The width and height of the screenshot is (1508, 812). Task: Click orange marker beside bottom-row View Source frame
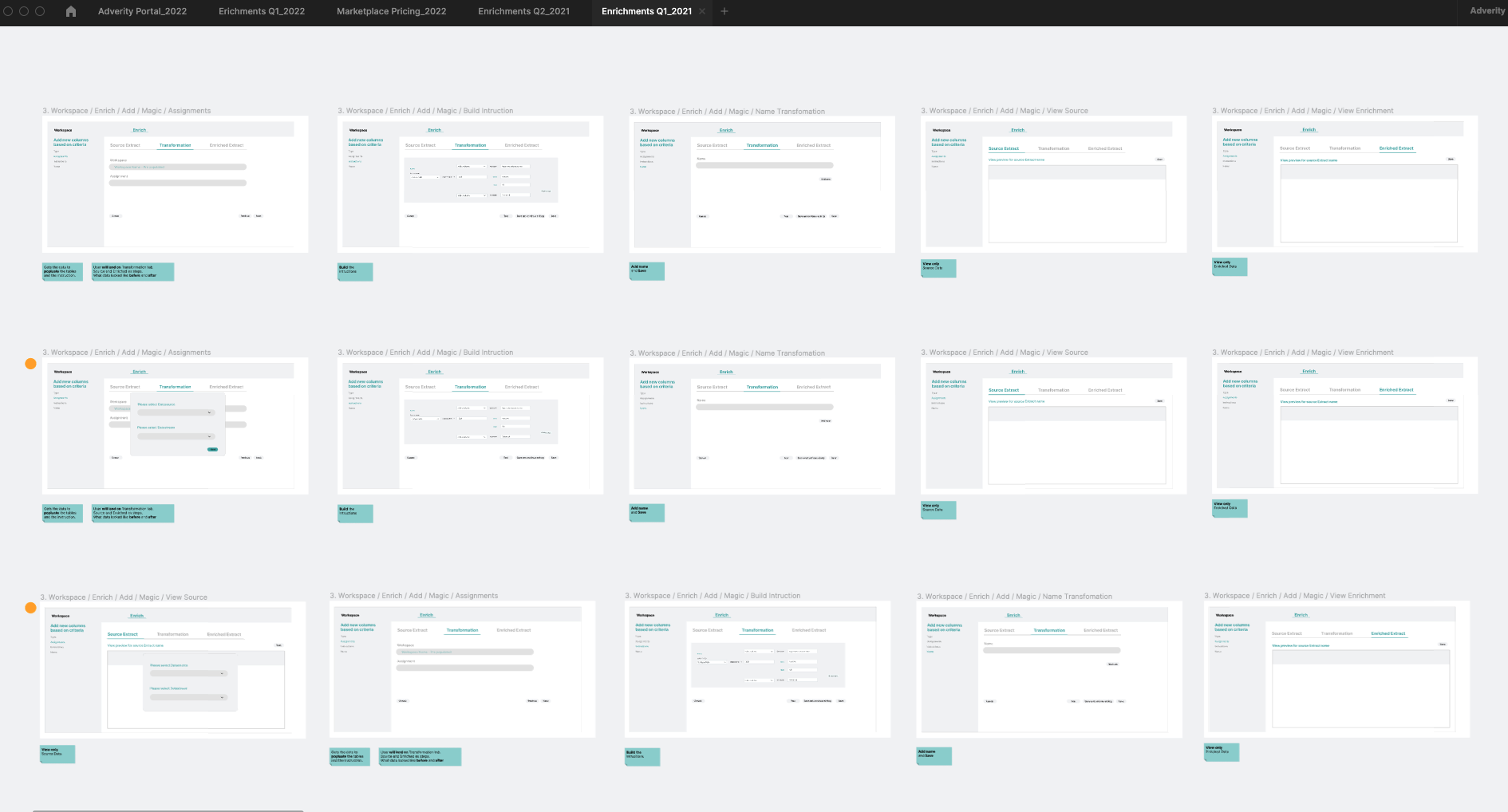pos(30,608)
